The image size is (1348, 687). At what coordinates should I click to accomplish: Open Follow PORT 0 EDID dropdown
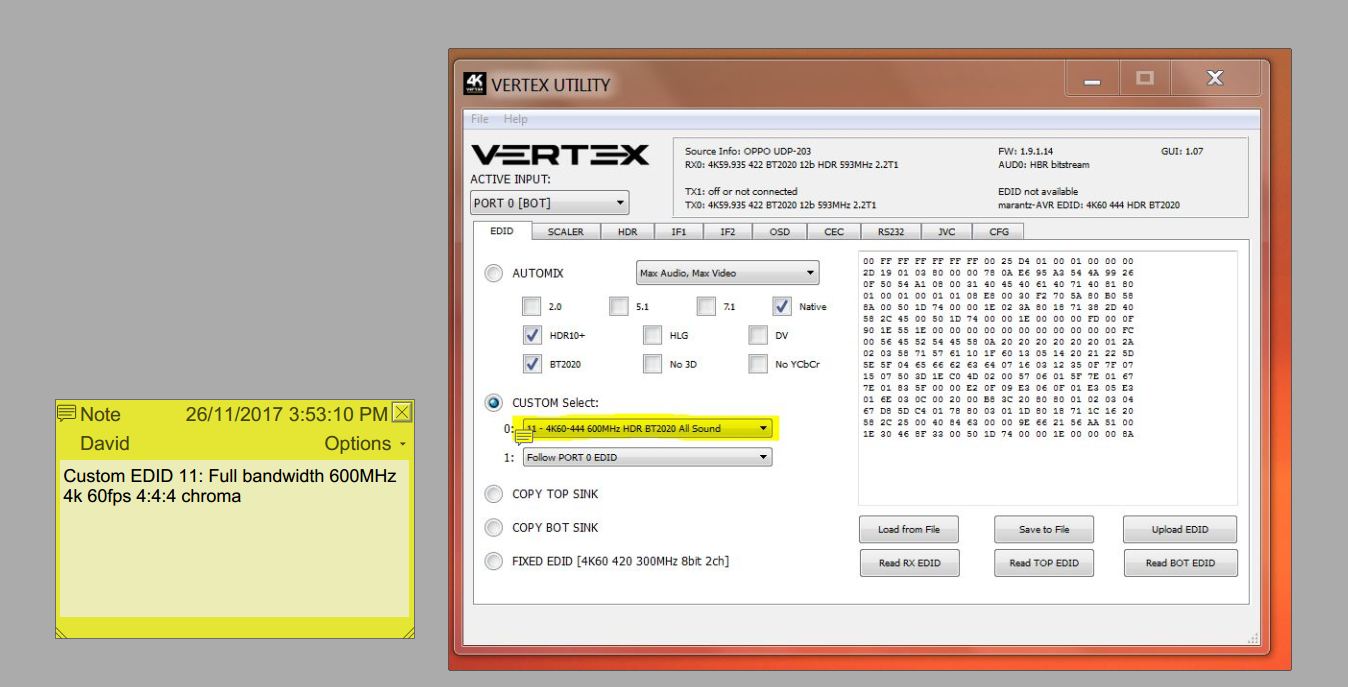(646, 457)
